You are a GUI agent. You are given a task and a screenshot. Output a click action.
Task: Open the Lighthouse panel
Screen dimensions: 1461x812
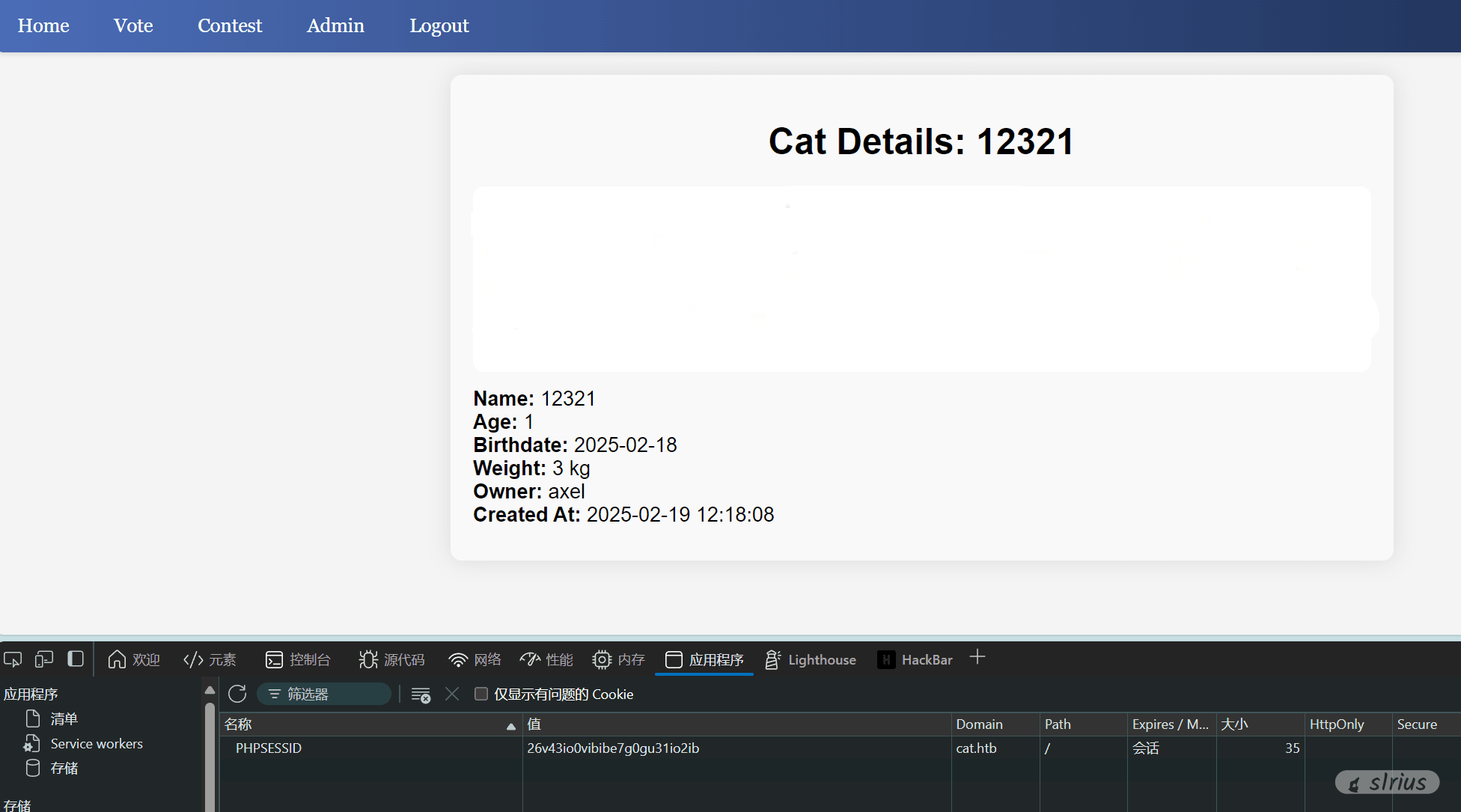click(x=810, y=659)
